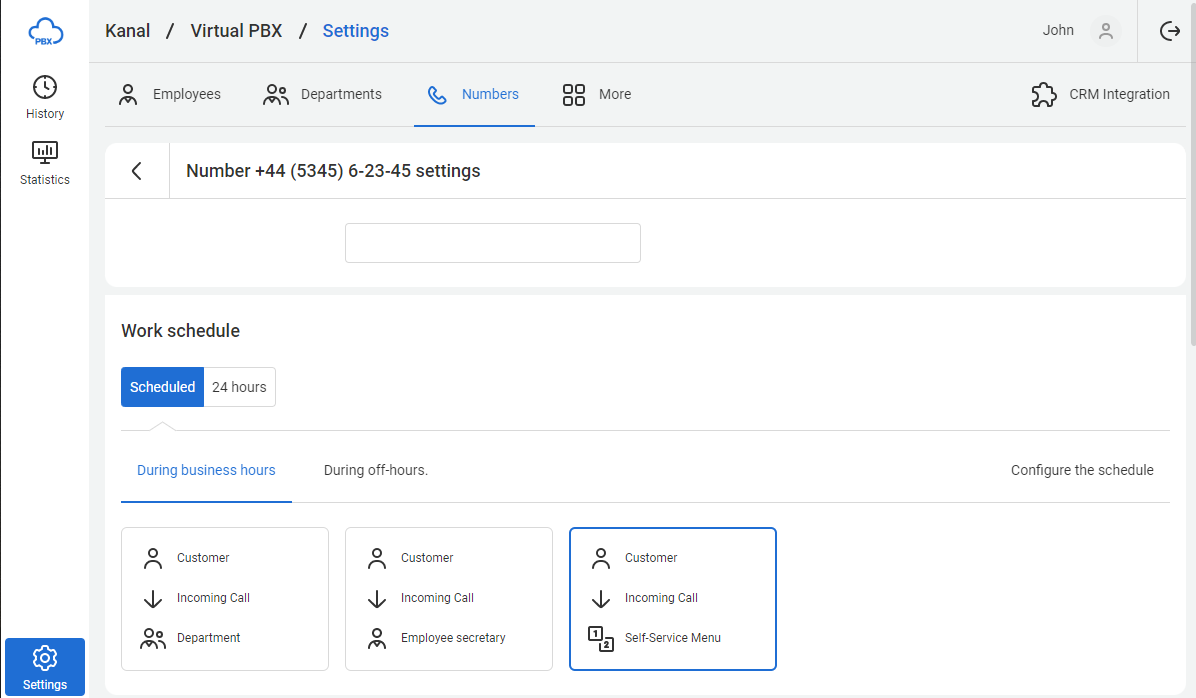This screenshot has height=698, width=1196.
Task: Switch work schedule to 24 hours
Action: coord(240,387)
